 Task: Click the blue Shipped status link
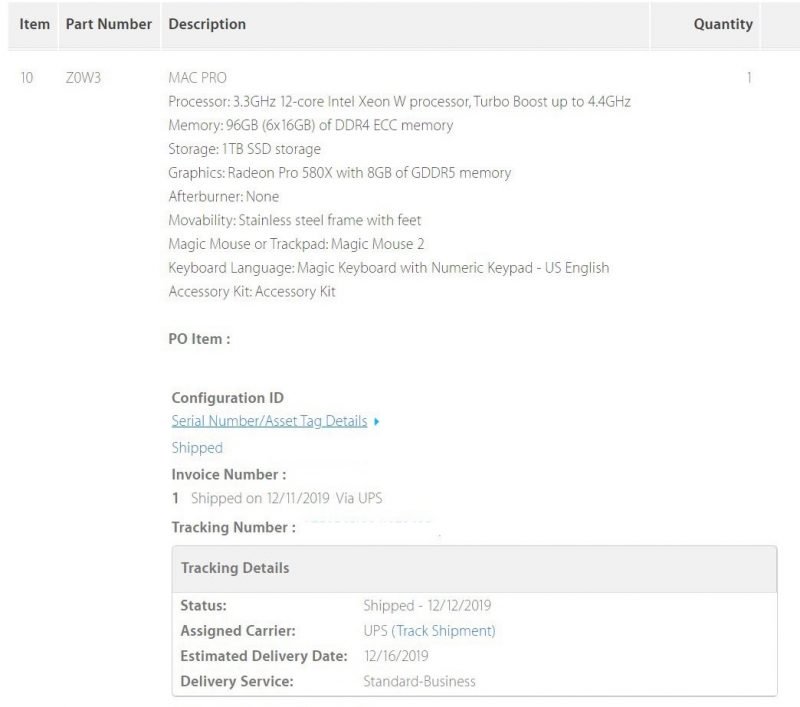[x=197, y=448]
